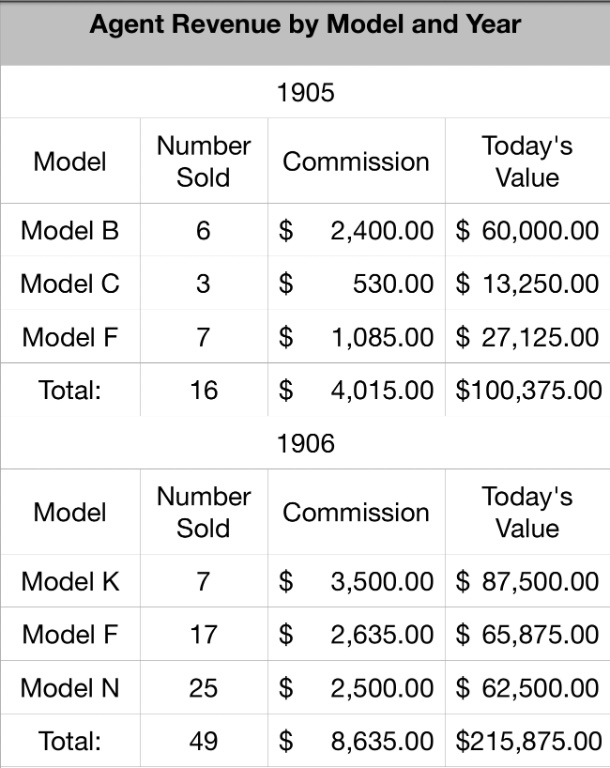Click the $100,375.00 total value cell
Viewport: 610px width, 768px height.
528,390
